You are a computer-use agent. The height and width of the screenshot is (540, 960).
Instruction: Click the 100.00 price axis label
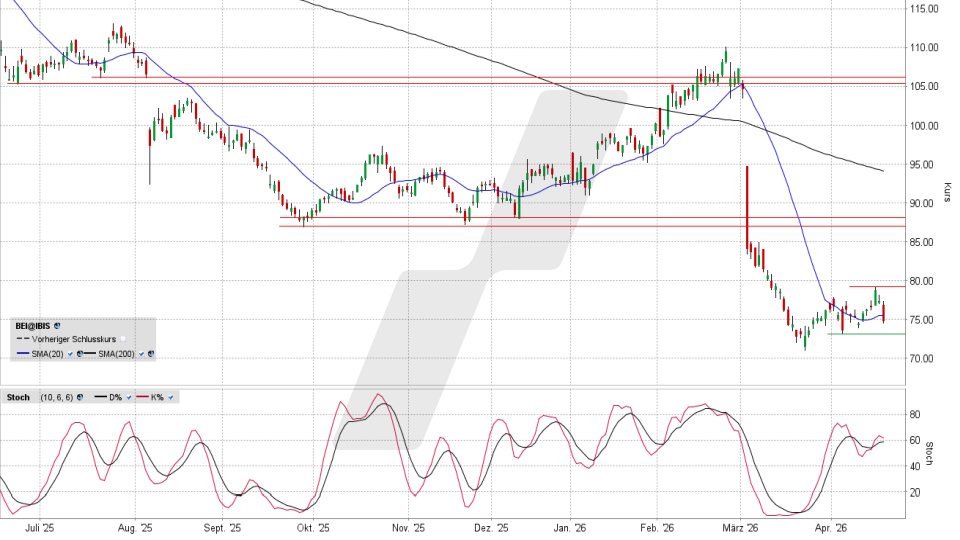pos(923,126)
